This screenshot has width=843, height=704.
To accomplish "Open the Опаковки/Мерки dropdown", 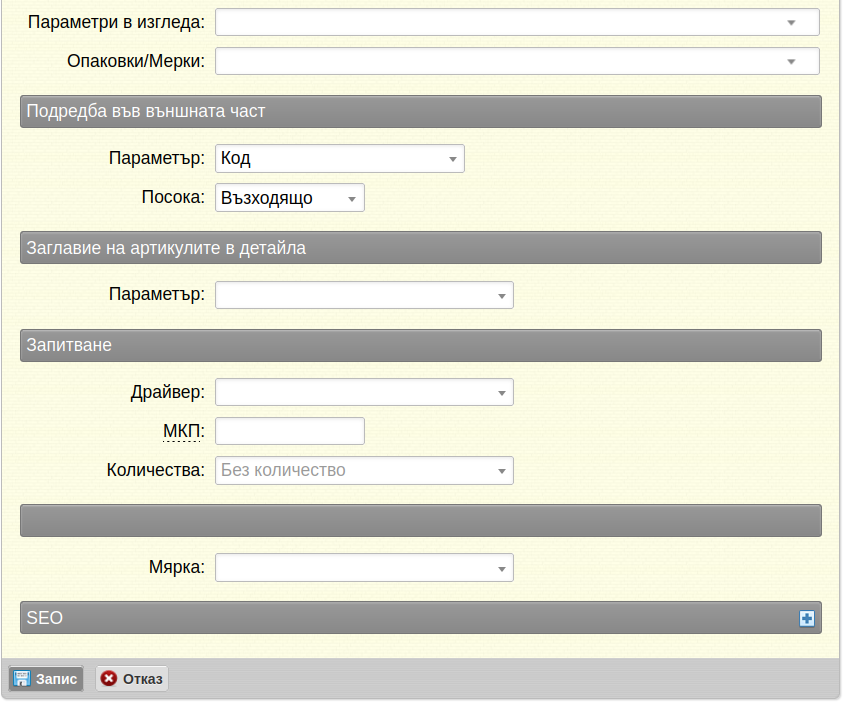I will coord(517,61).
